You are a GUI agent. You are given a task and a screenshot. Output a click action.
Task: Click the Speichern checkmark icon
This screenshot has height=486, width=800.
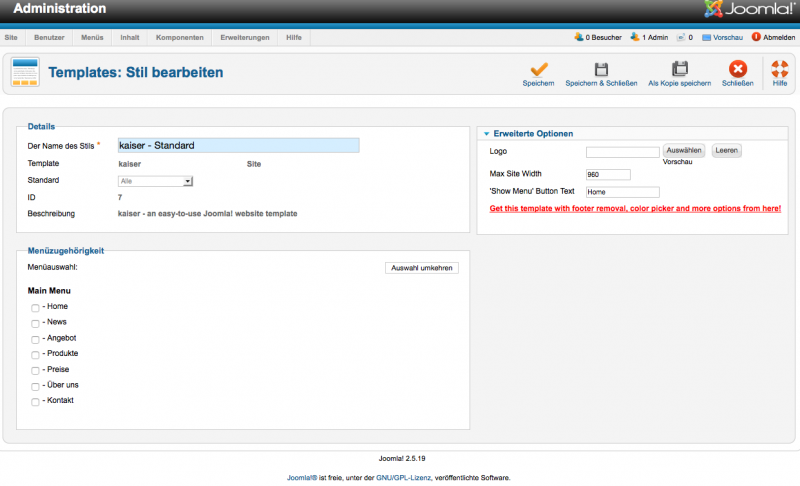tap(539, 69)
